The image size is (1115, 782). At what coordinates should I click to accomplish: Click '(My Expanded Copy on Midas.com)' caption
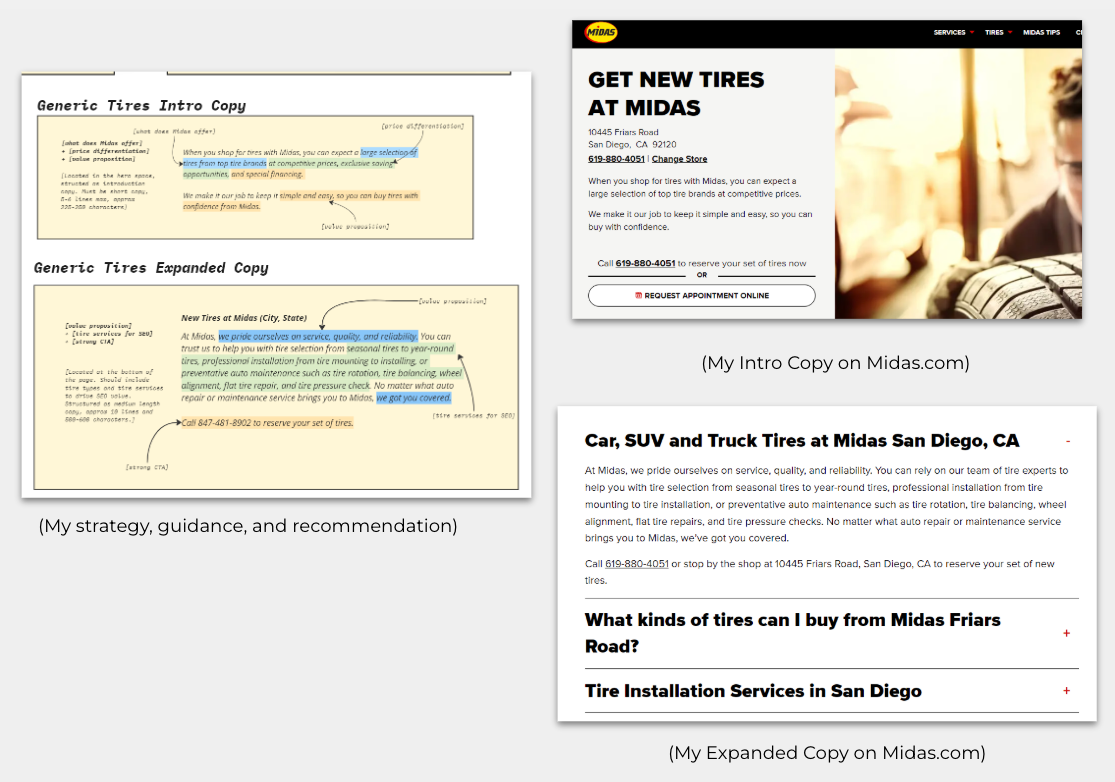click(x=827, y=752)
